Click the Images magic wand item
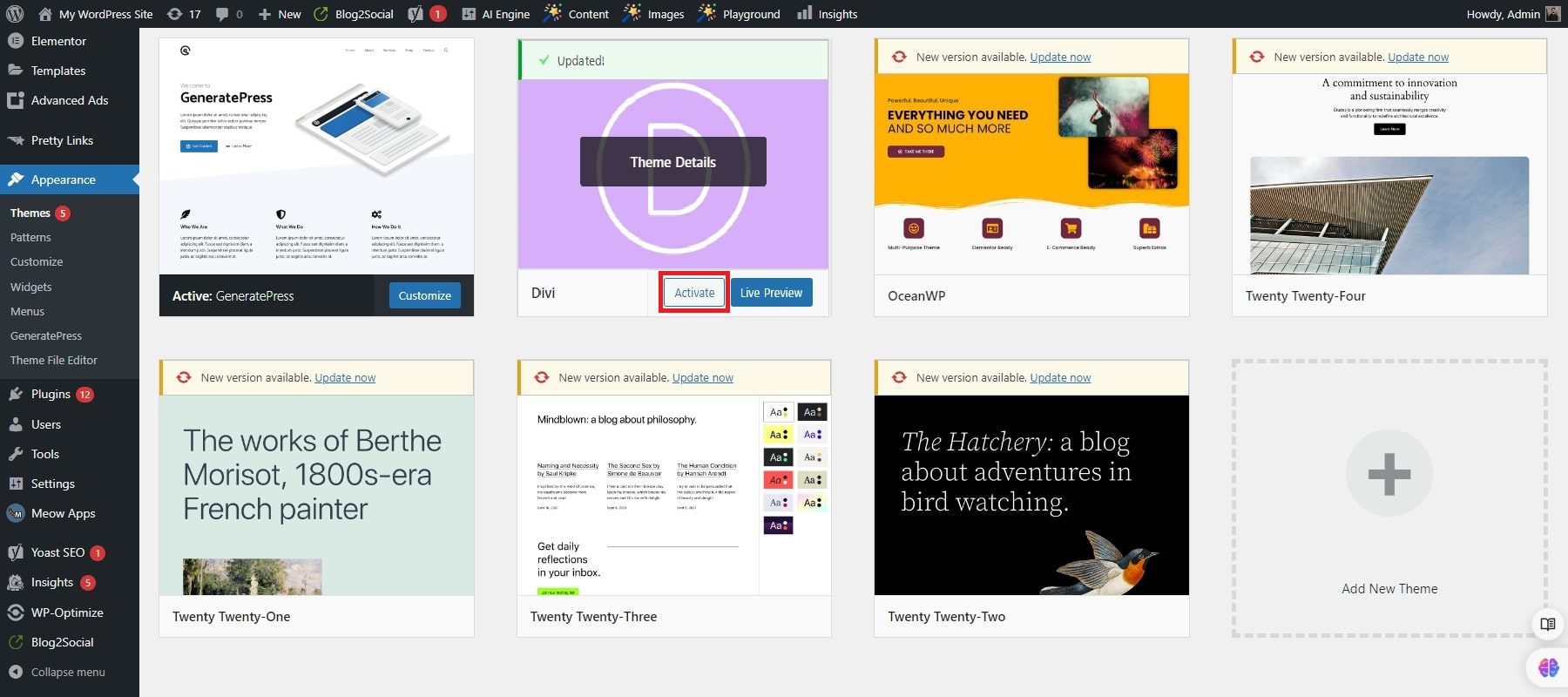Viewport: 1568px width, 697px height. pyautogui.click(x=653, y=14)
